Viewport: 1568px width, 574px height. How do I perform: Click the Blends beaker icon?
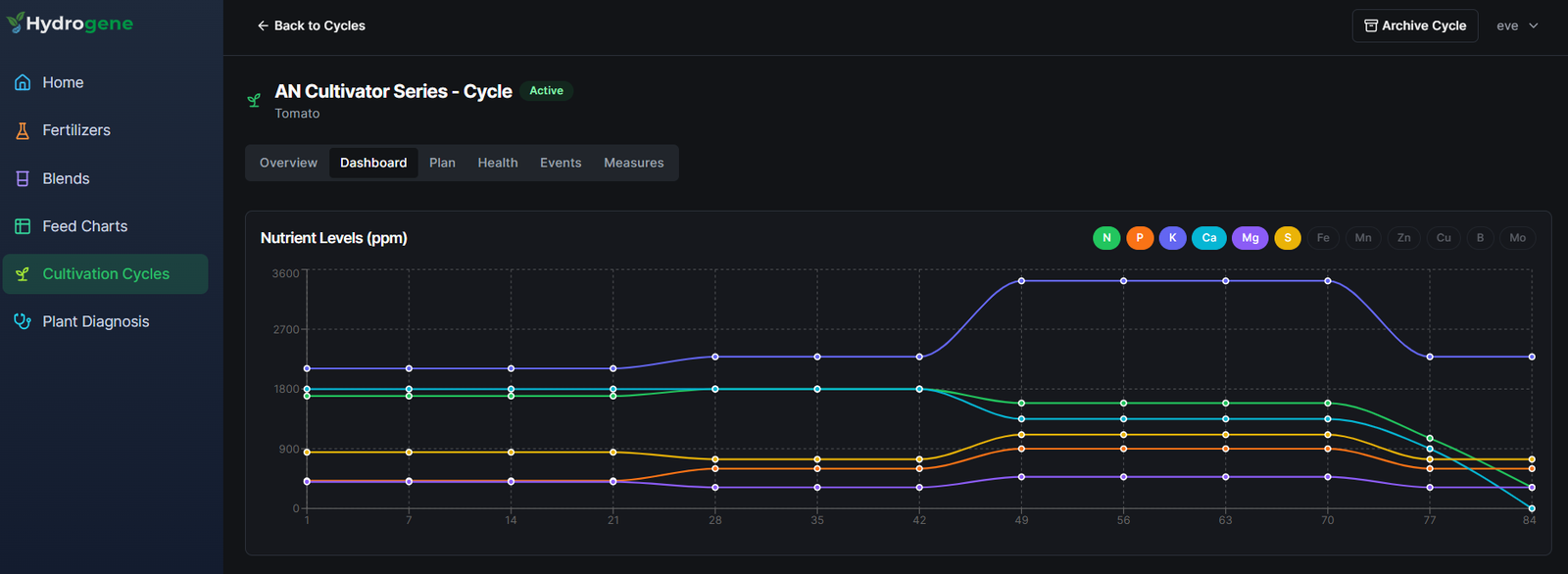point(23,178)
